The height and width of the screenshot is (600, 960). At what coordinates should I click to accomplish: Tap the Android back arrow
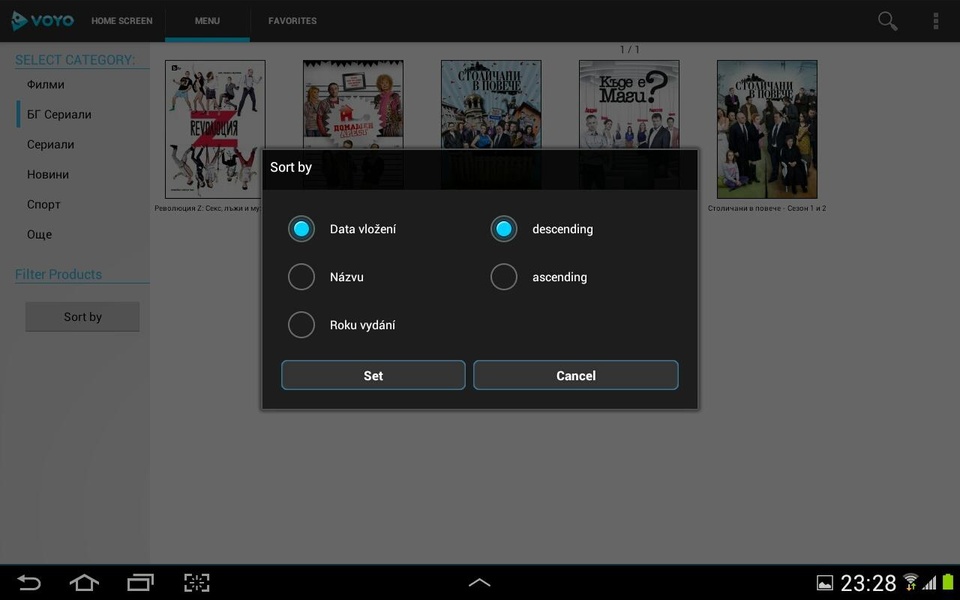[x=28, y=582]
